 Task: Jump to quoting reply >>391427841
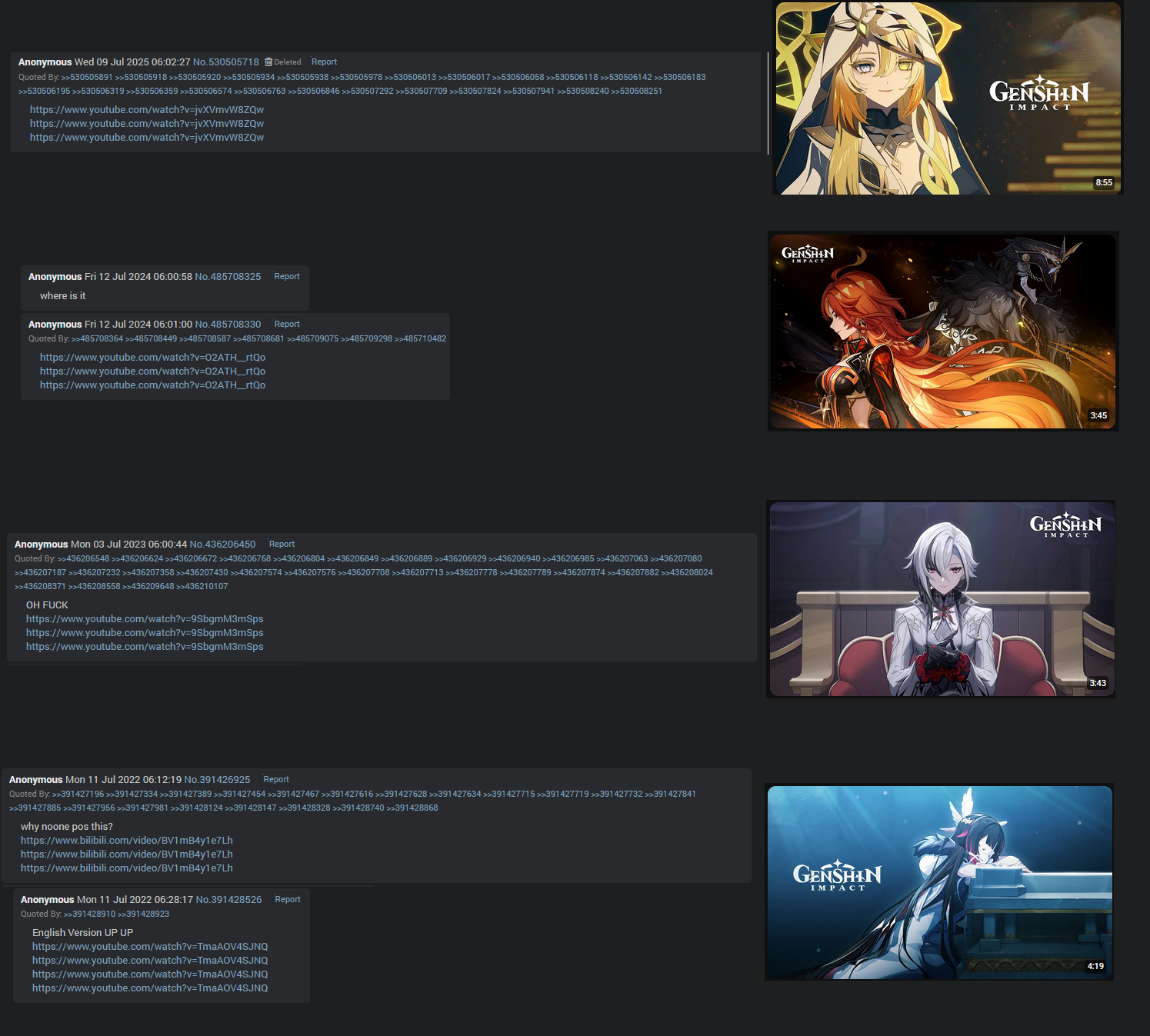tap(670, 794)
